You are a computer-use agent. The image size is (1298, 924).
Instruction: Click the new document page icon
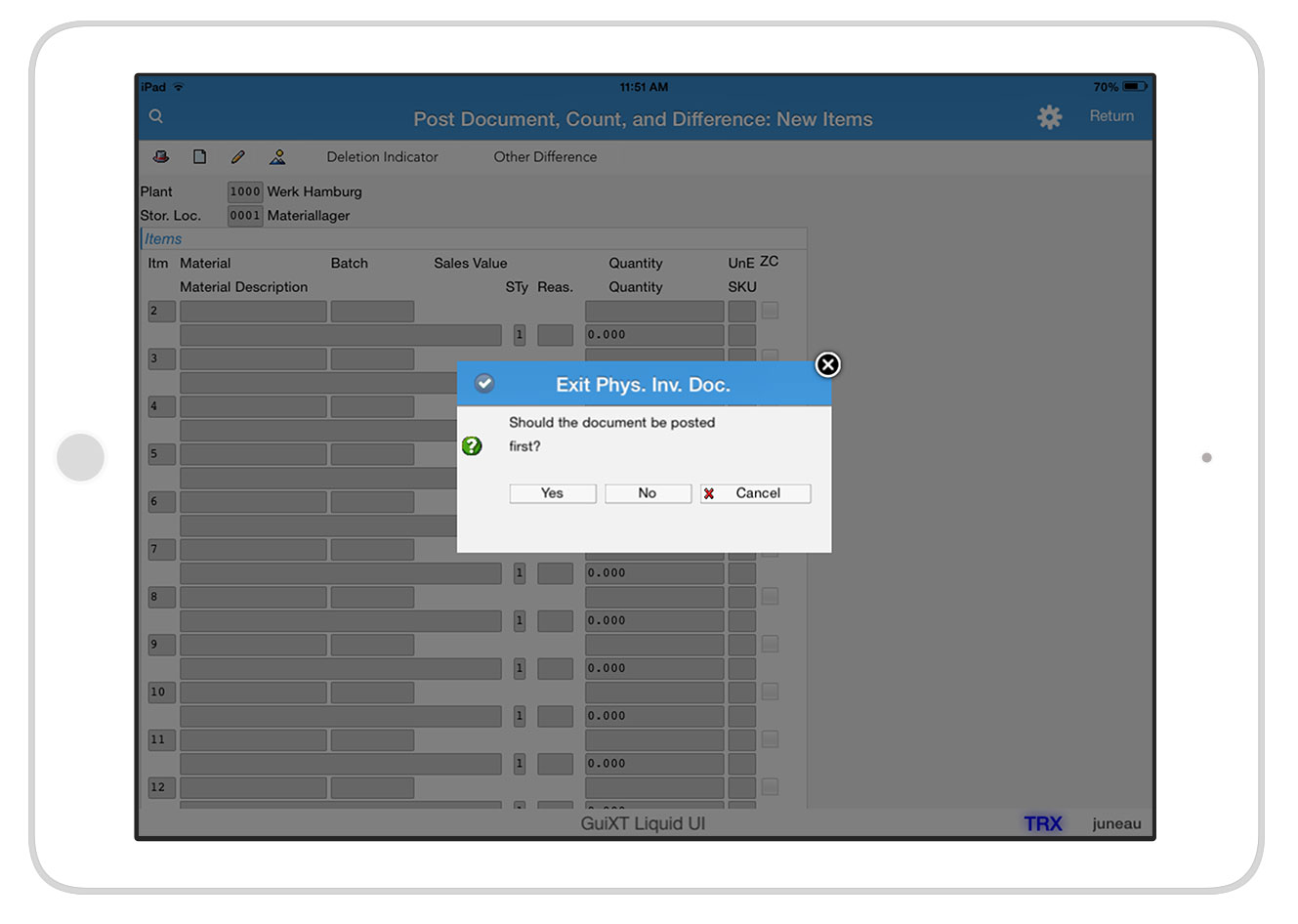(199, 156)
